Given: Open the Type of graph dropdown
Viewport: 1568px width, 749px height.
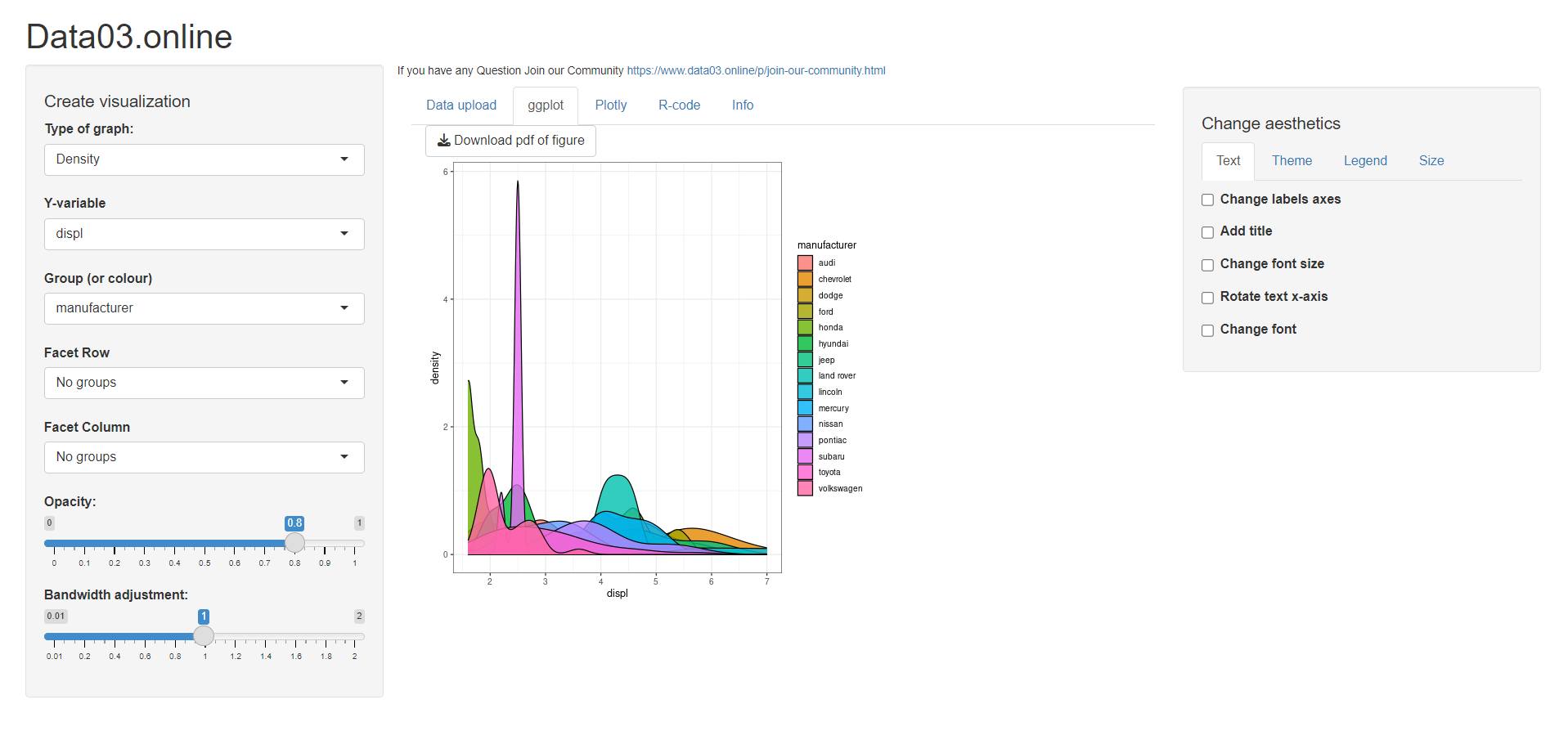Looking at the screenshot, I should tap(204, 159).
